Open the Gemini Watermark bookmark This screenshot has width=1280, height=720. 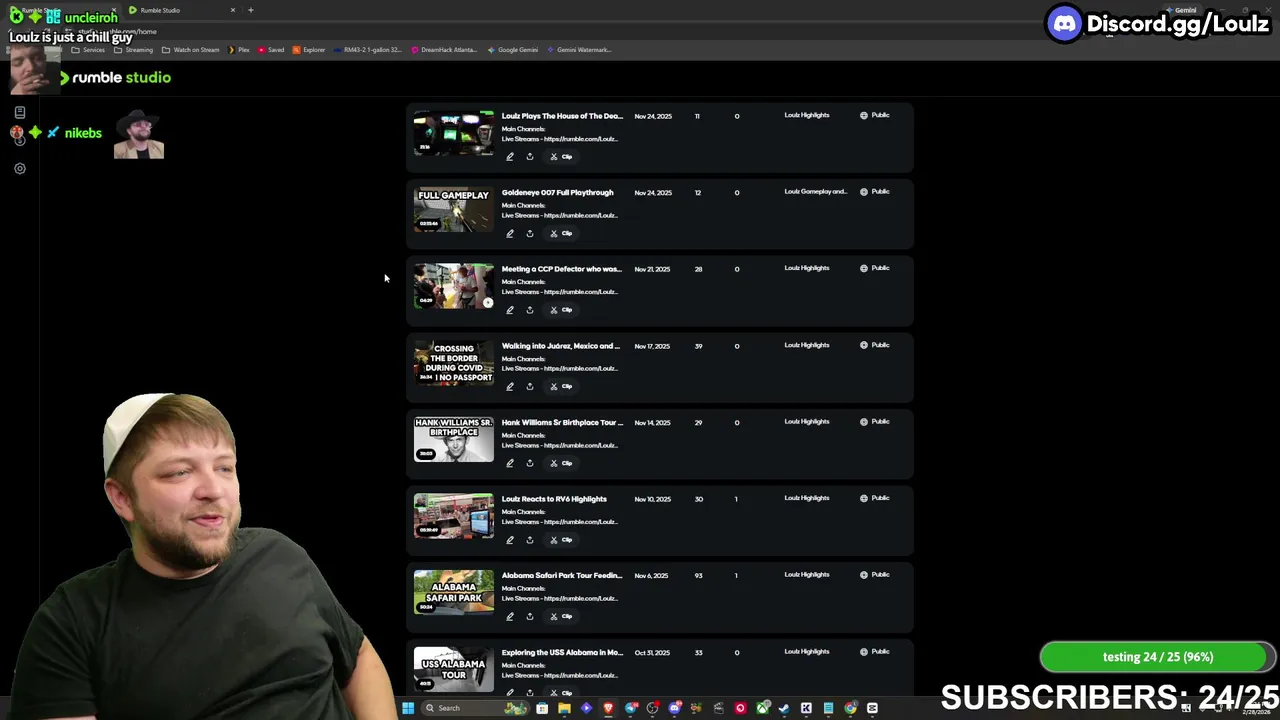point(580,50)
